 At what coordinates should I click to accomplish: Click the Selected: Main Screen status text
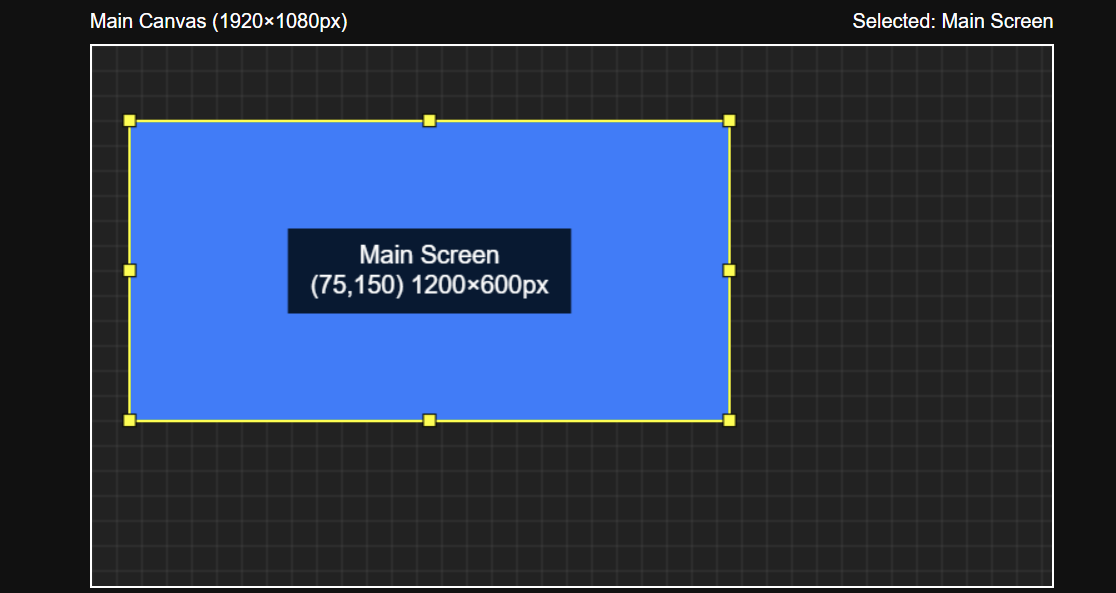point(952,21)
